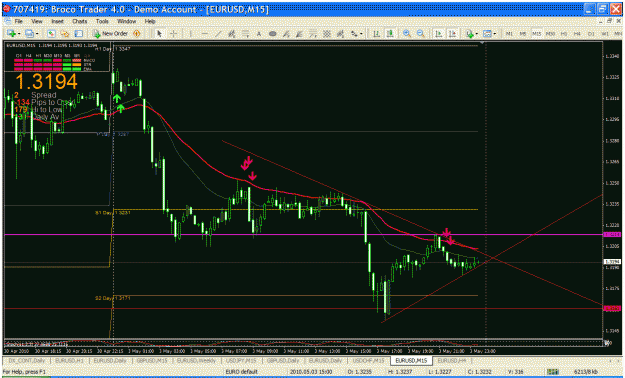Toggle Auto Scroll chart icon
Screen dimensions: 625x378
coord(439,34)
